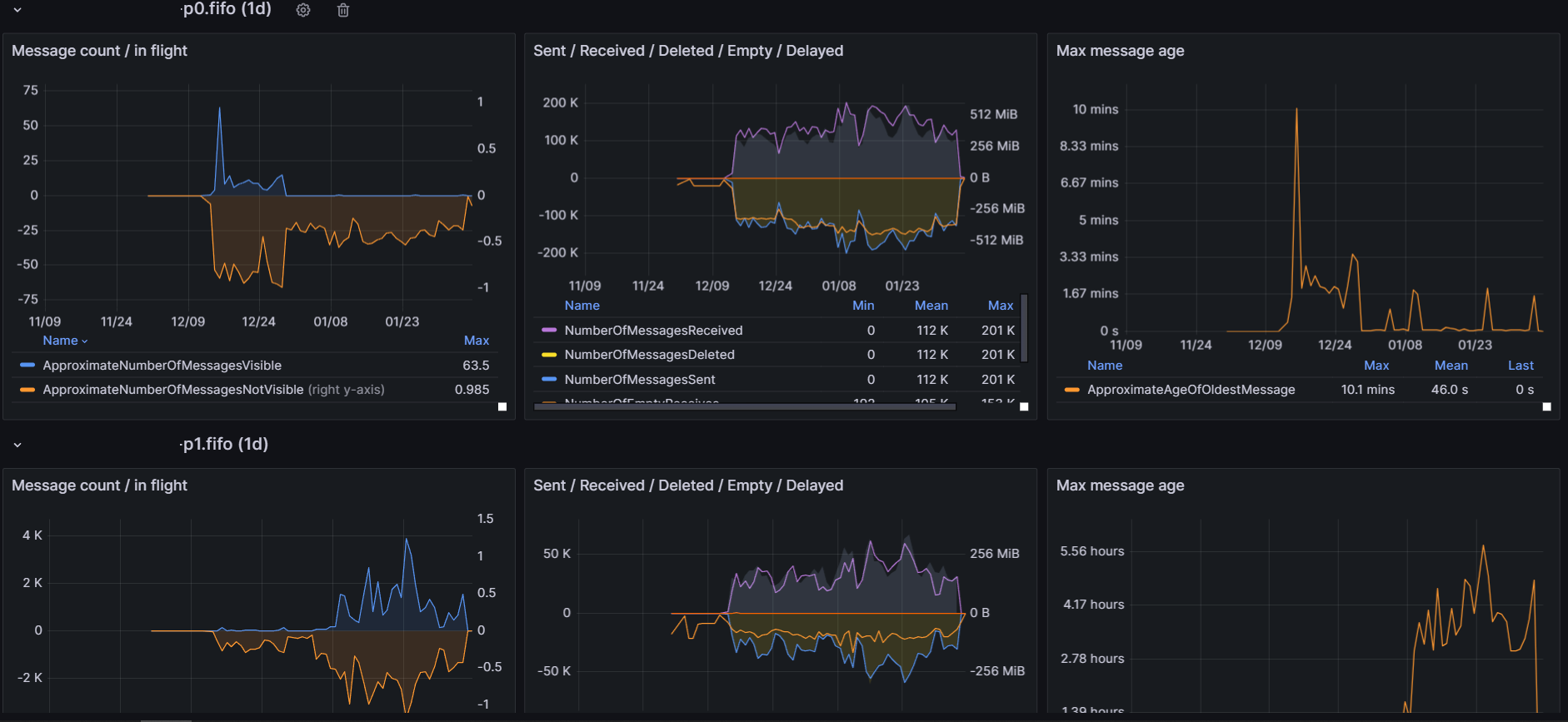The image size is (1568, 722).
Task: Click resize handle of p0 Message count panel
Action: tap(502, 406)
